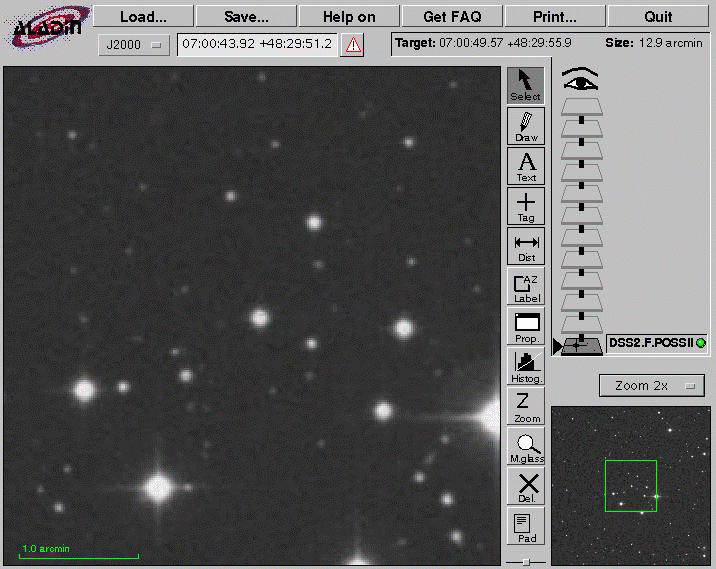Screen dimensions: 716x569
Task: Select the DSS2.F.POSSII image plane icon
Action: click(582, 346)
